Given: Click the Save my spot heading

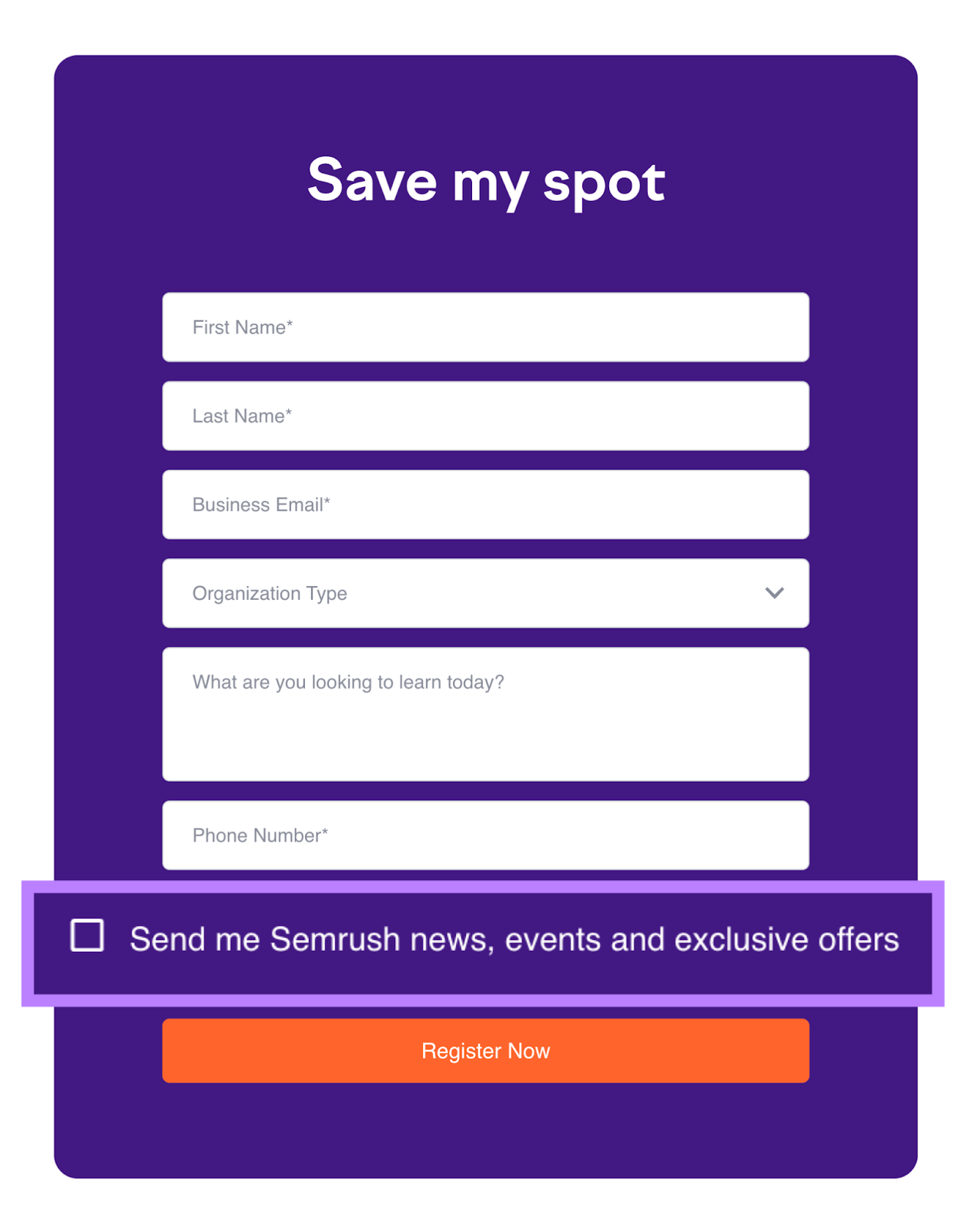Looking at the screenshot, I should [486, 182].
